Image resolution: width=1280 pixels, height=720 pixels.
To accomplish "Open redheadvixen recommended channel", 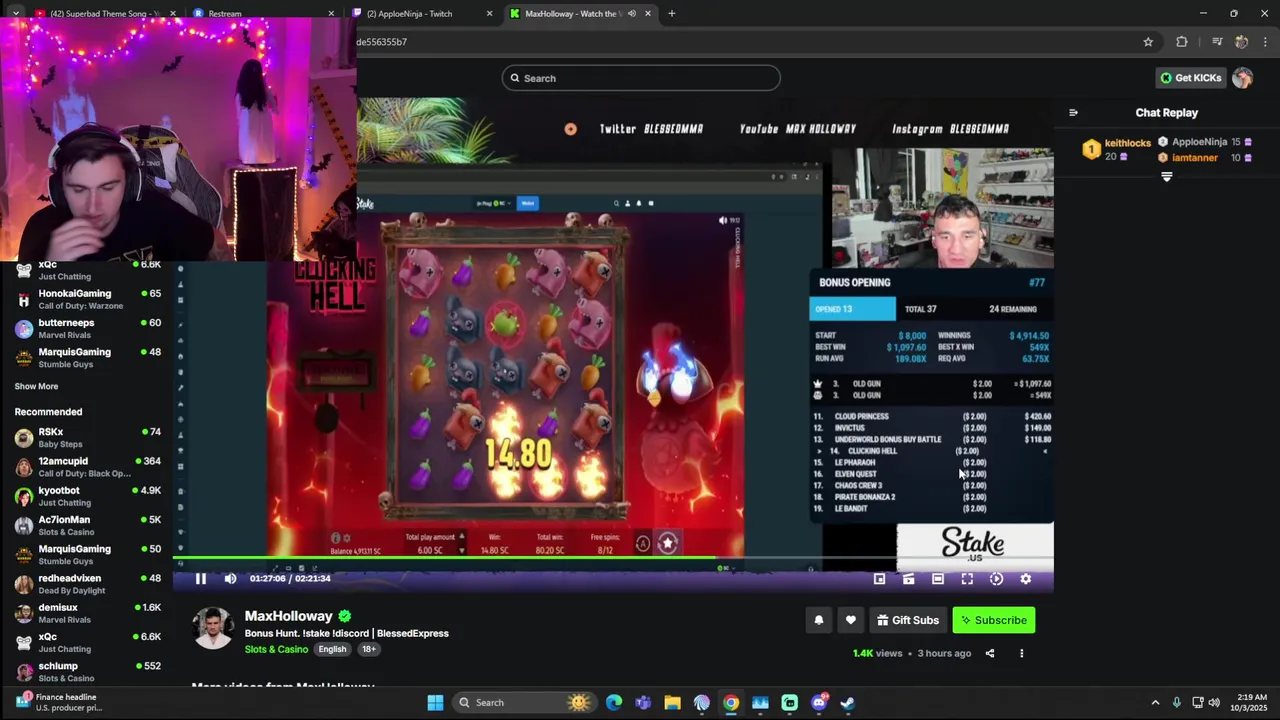I will coord(87,584).
